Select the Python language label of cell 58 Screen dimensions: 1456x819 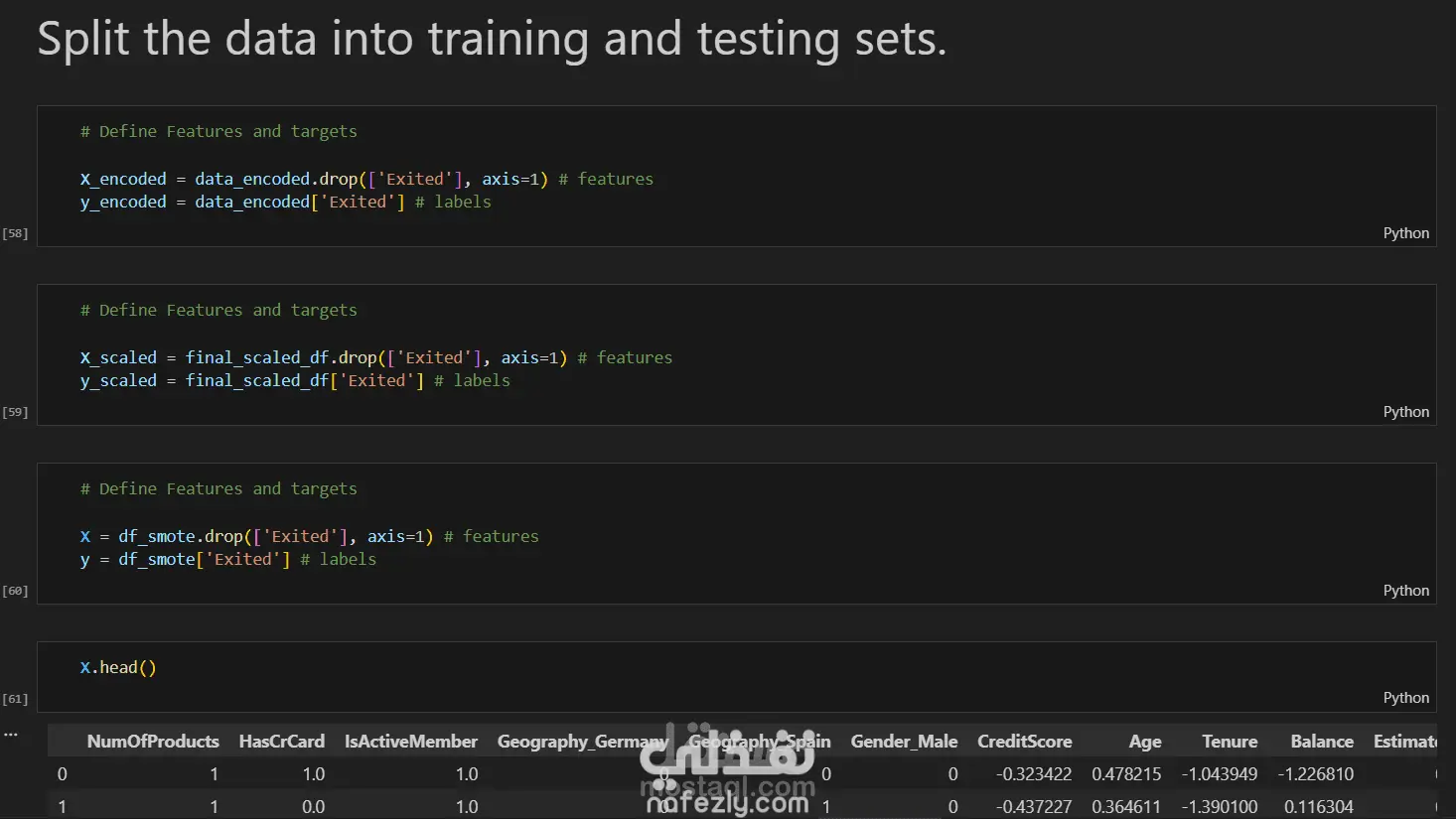1405,233
